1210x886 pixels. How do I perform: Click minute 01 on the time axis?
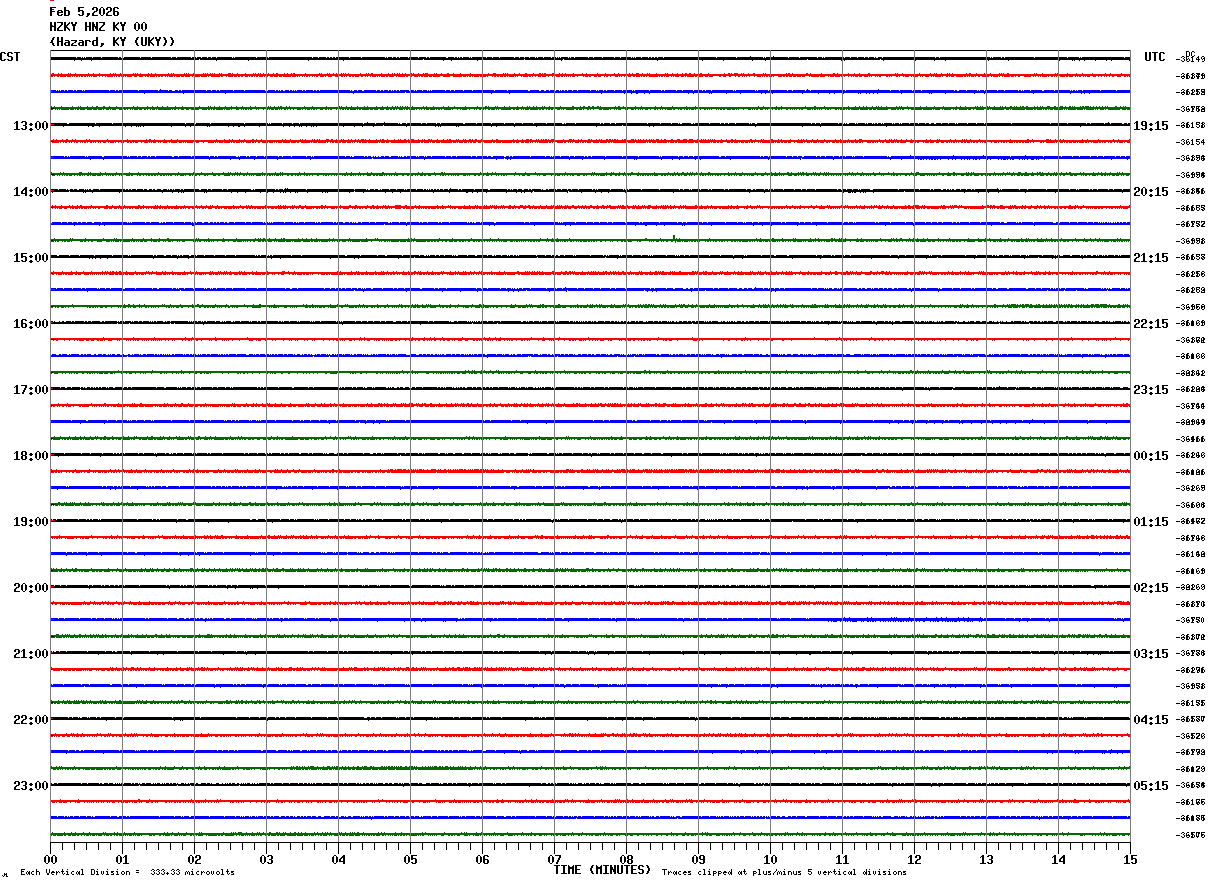[122, 859]
